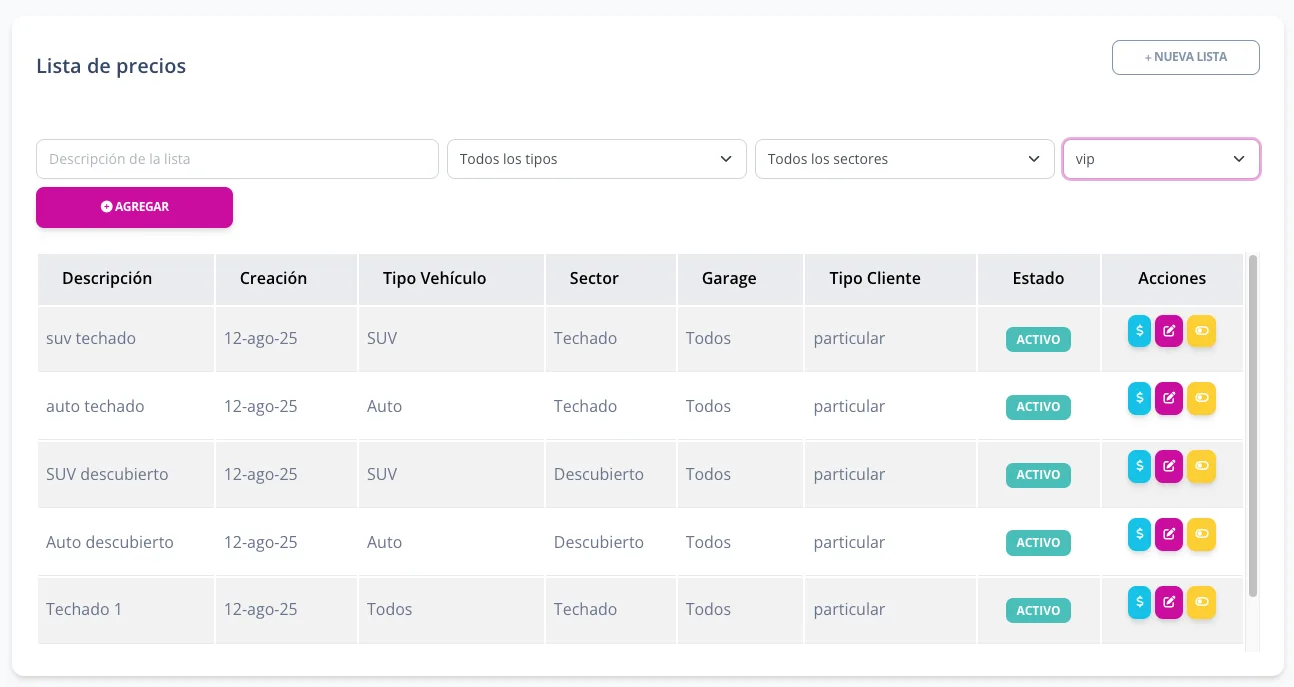Click the table's vertical scrollbar
This screenshot has height=687, width=1294.
(1253, 430)
